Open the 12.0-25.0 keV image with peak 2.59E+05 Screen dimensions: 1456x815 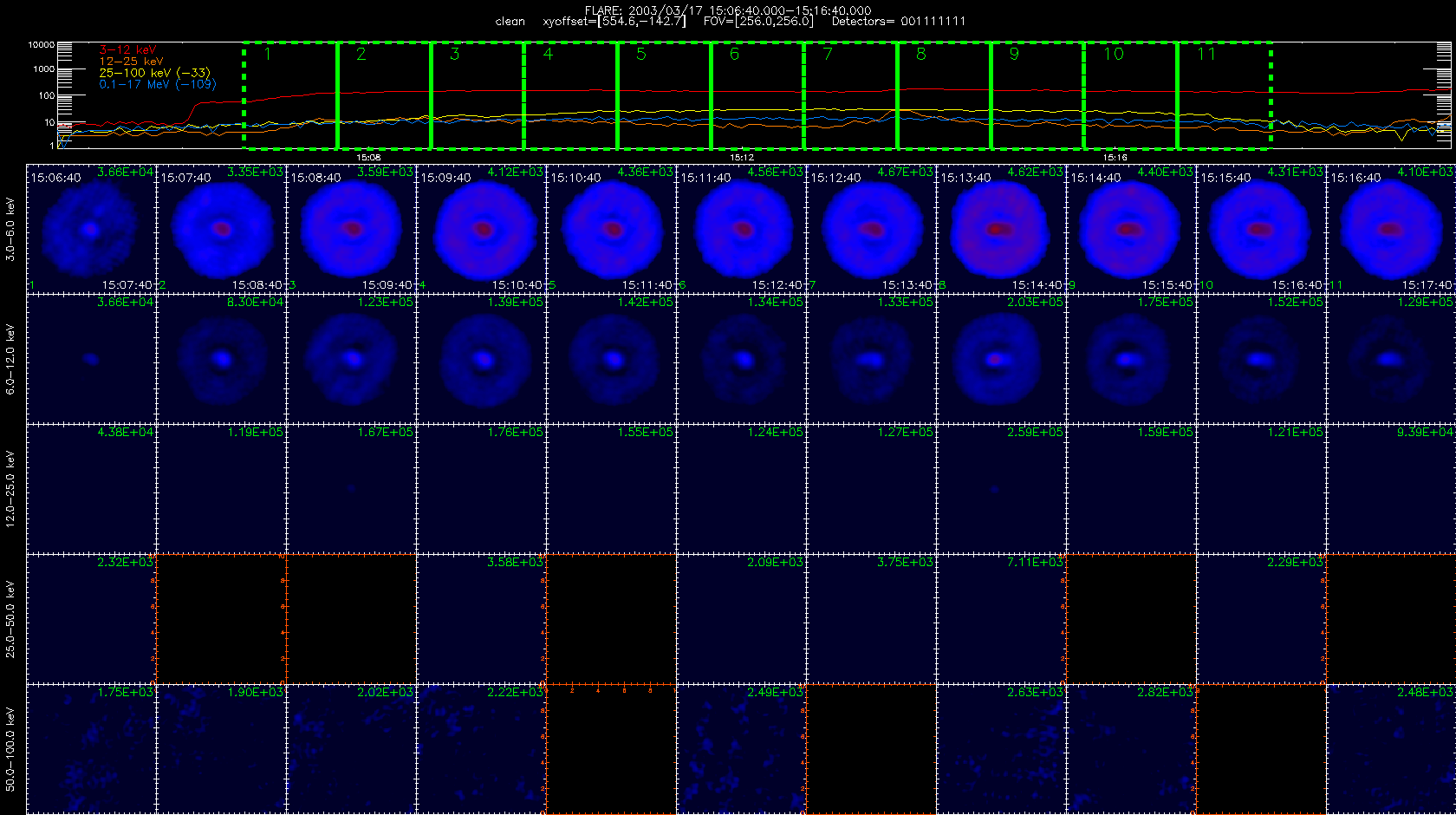coord(1001,489)
